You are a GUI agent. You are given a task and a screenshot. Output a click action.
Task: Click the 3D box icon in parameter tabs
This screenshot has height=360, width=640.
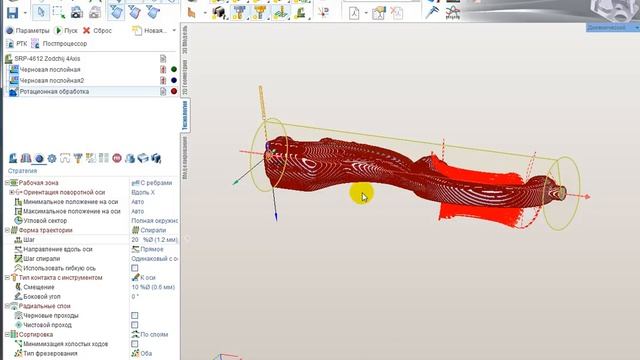(x=143, y=158)
